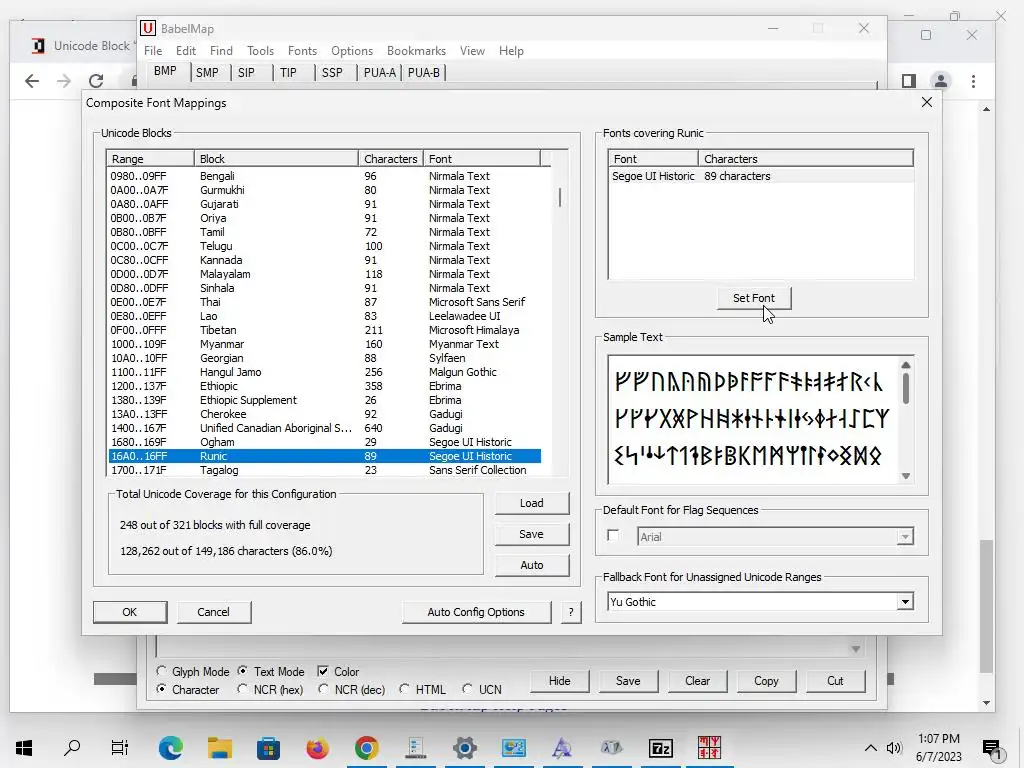Open 7-Zip taskbar icon
1024x768 pixels.
(660, 748)
